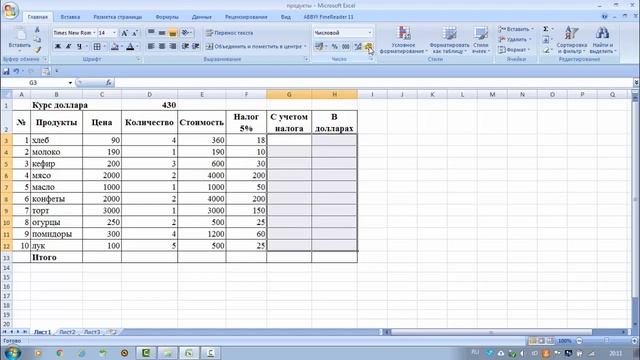This screenshot has height=360, width=640.
Task: Toggle bottom vertical alignment
Action: pyautogui.click(x=173, y=33)
